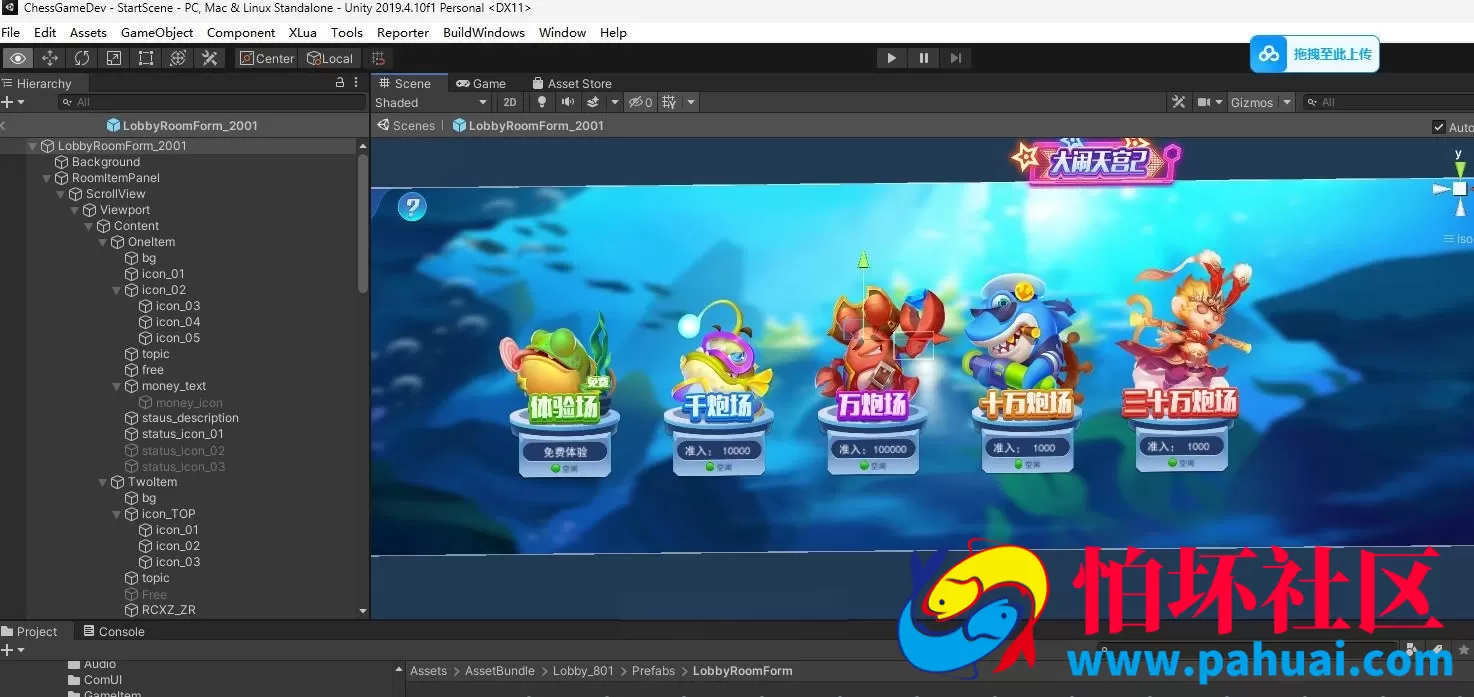This screenshot has width=1474, height=697.
Task: Open effects dropdown arrow beside layers icon
Action: click(x=615, y=102)
